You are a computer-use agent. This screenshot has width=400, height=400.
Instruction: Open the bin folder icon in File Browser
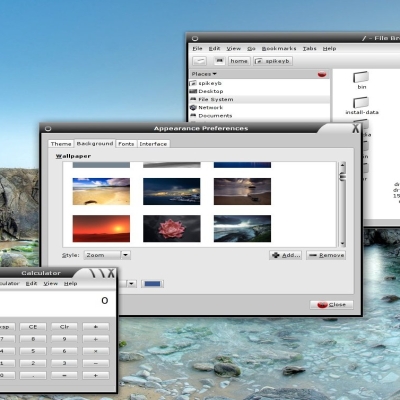tap(361, 77)
